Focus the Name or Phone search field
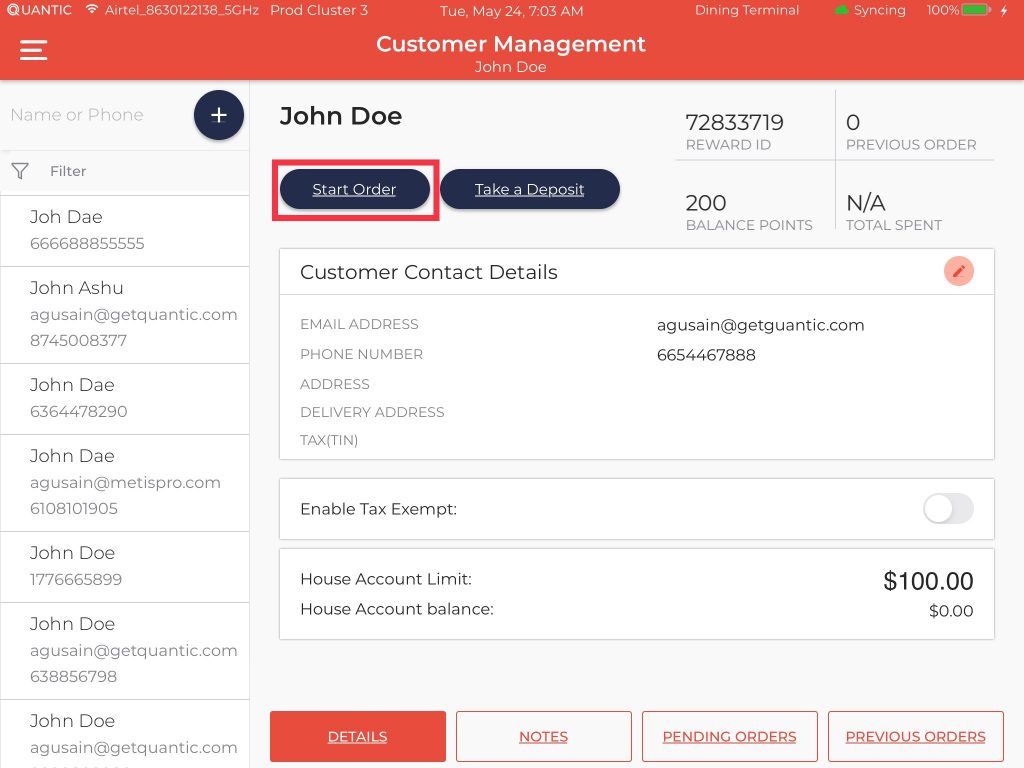 [95, 115]
